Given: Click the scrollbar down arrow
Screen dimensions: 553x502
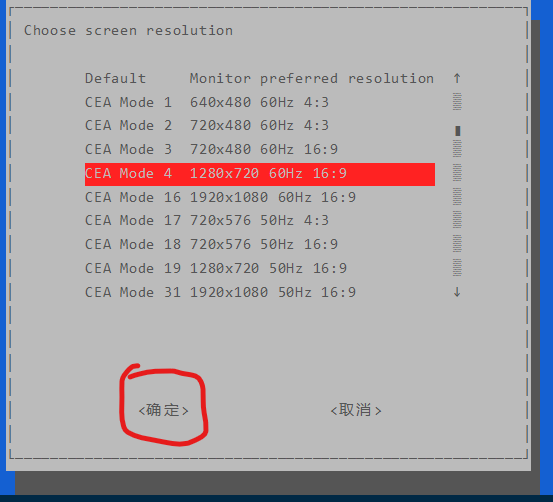Looking at the screenshot, I should pos(457,292).
